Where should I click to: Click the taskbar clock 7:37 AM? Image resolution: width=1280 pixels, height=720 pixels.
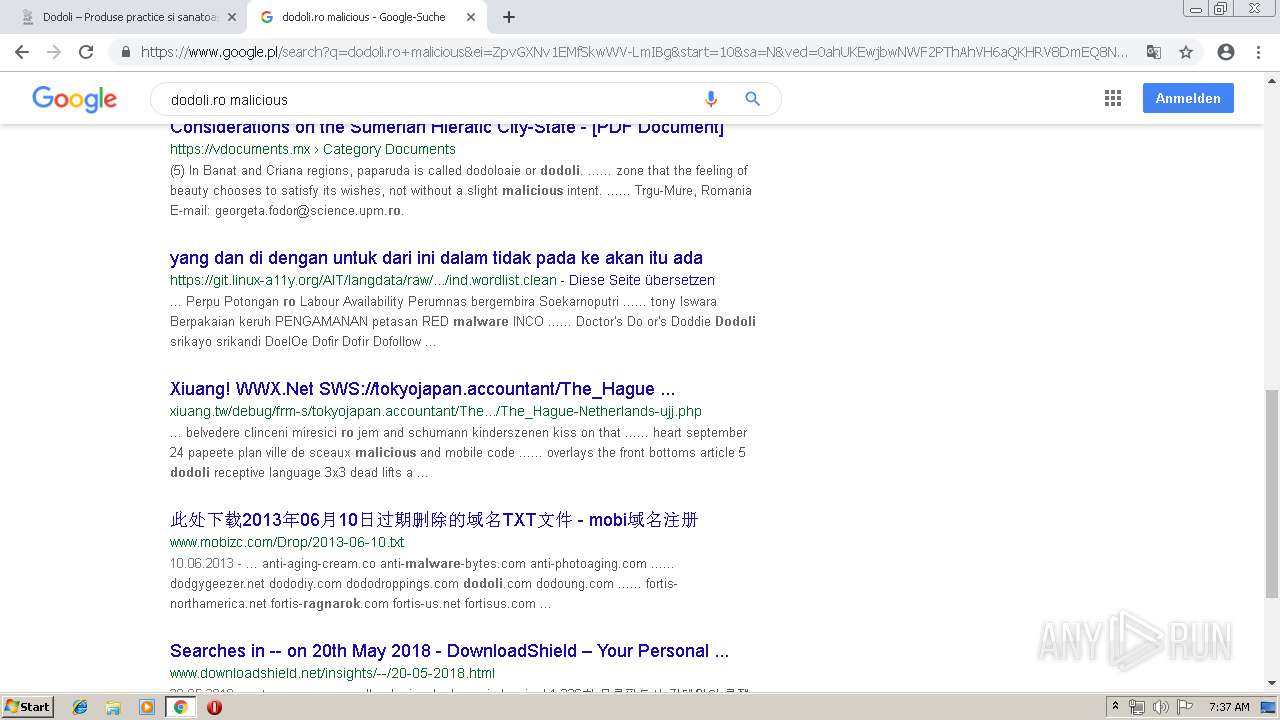coord(1229,707)
